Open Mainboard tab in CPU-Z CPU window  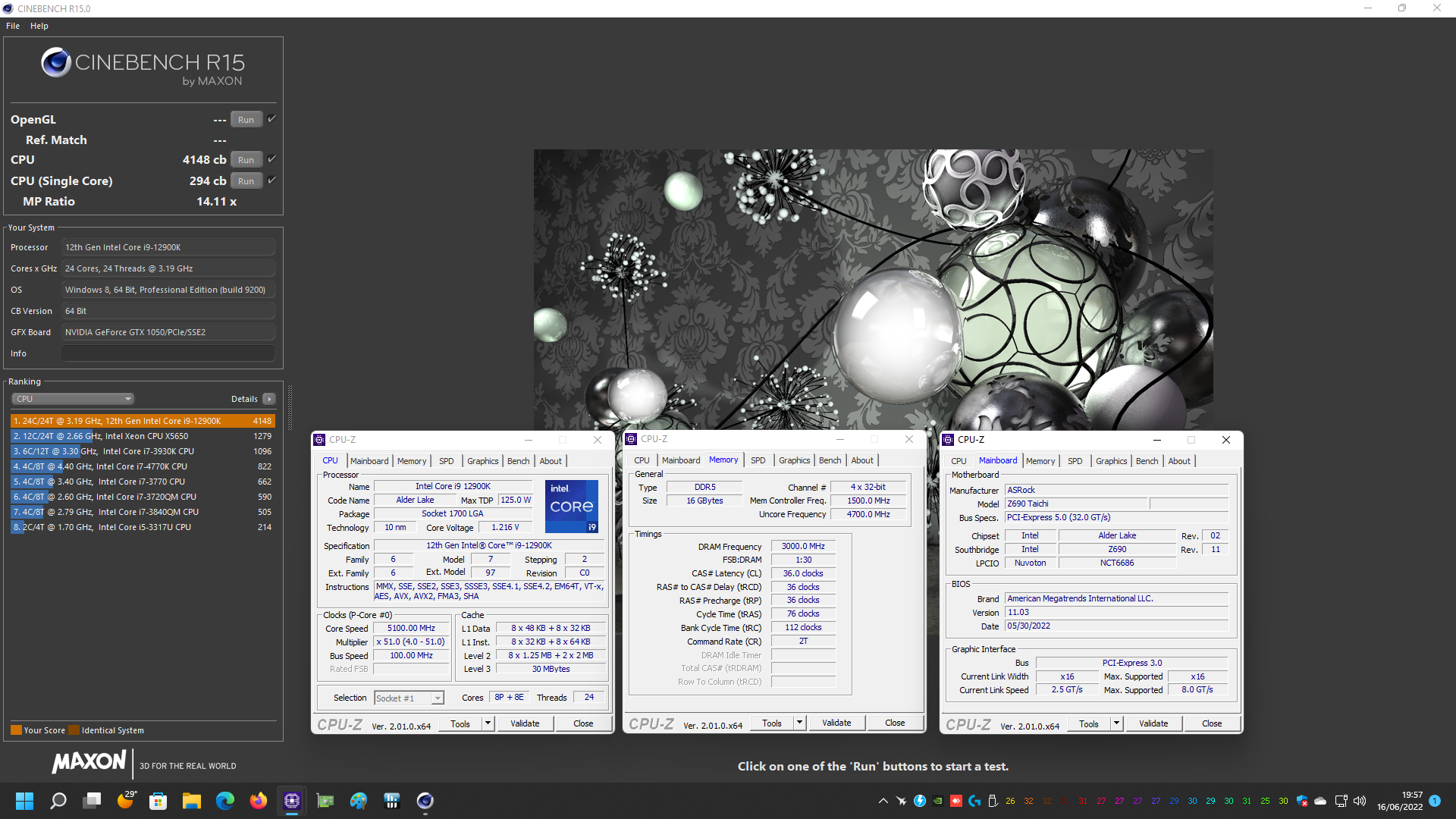coord(369,461)
